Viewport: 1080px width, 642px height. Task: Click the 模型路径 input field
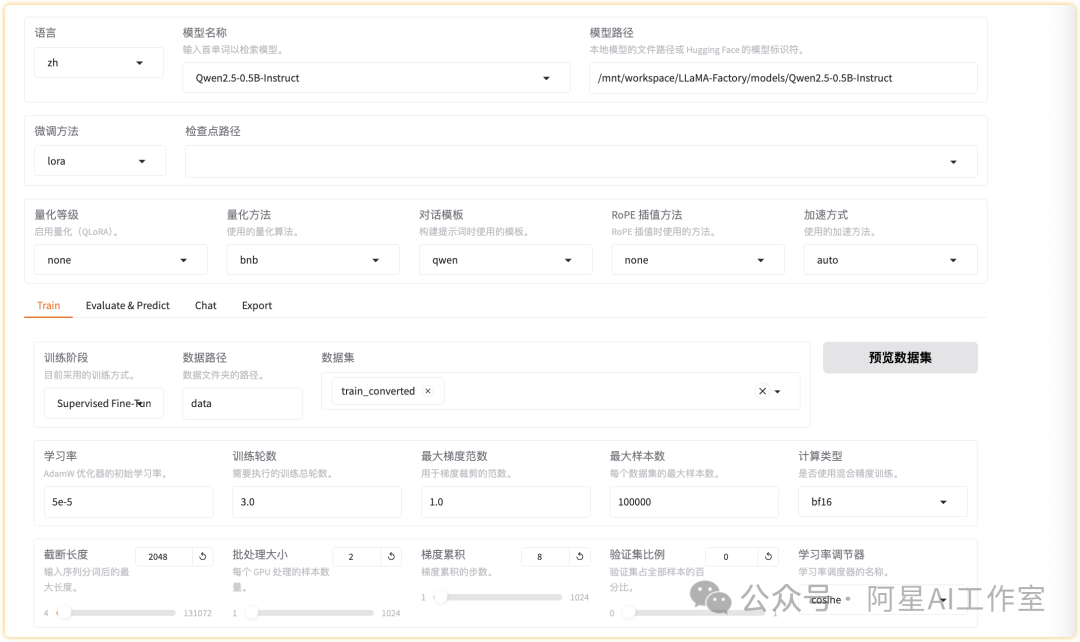[783, 78]
